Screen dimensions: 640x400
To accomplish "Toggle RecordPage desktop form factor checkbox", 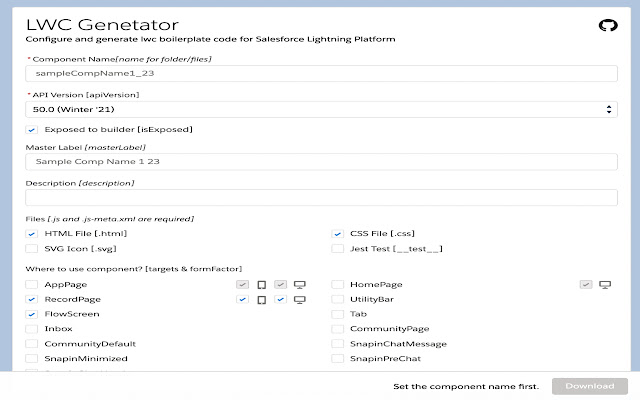I will click(280, 300).
